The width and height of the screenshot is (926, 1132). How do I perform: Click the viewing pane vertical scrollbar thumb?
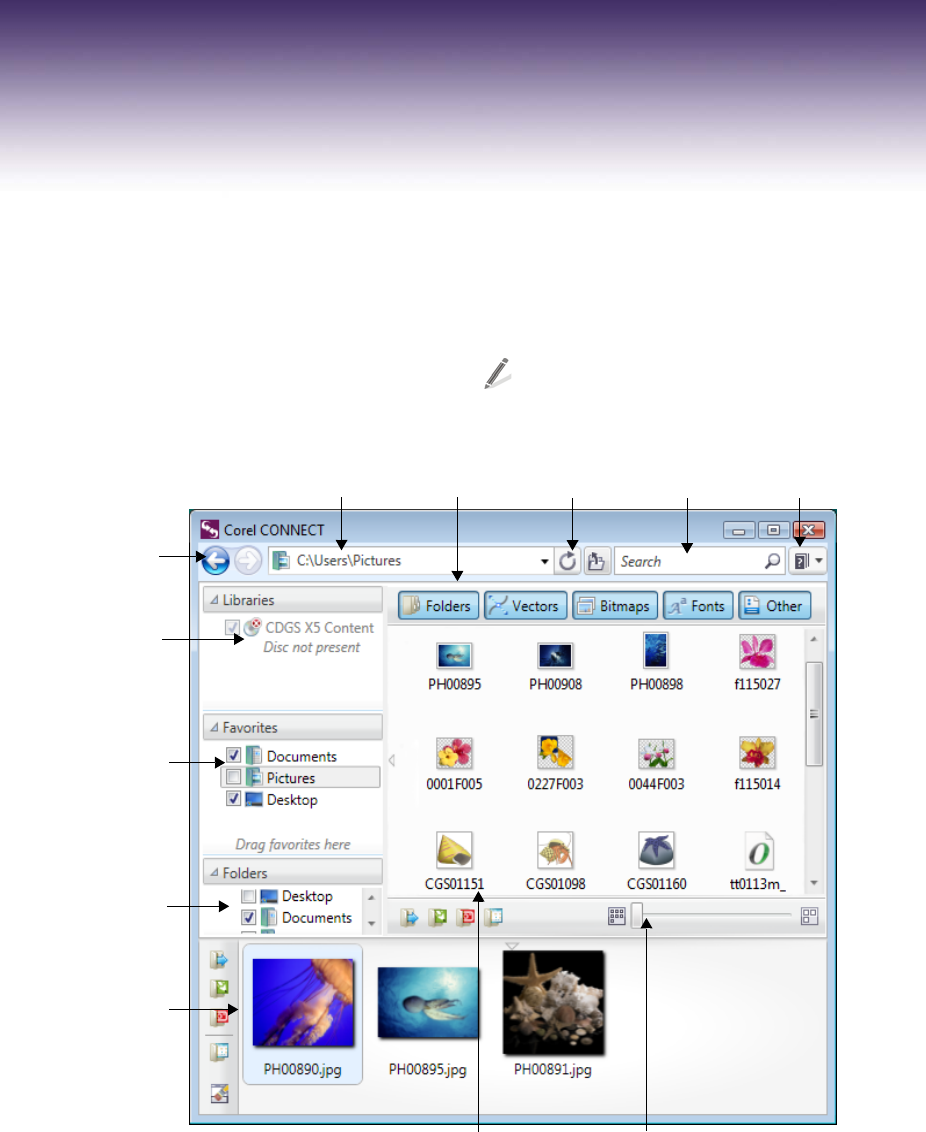coord(814,713)
